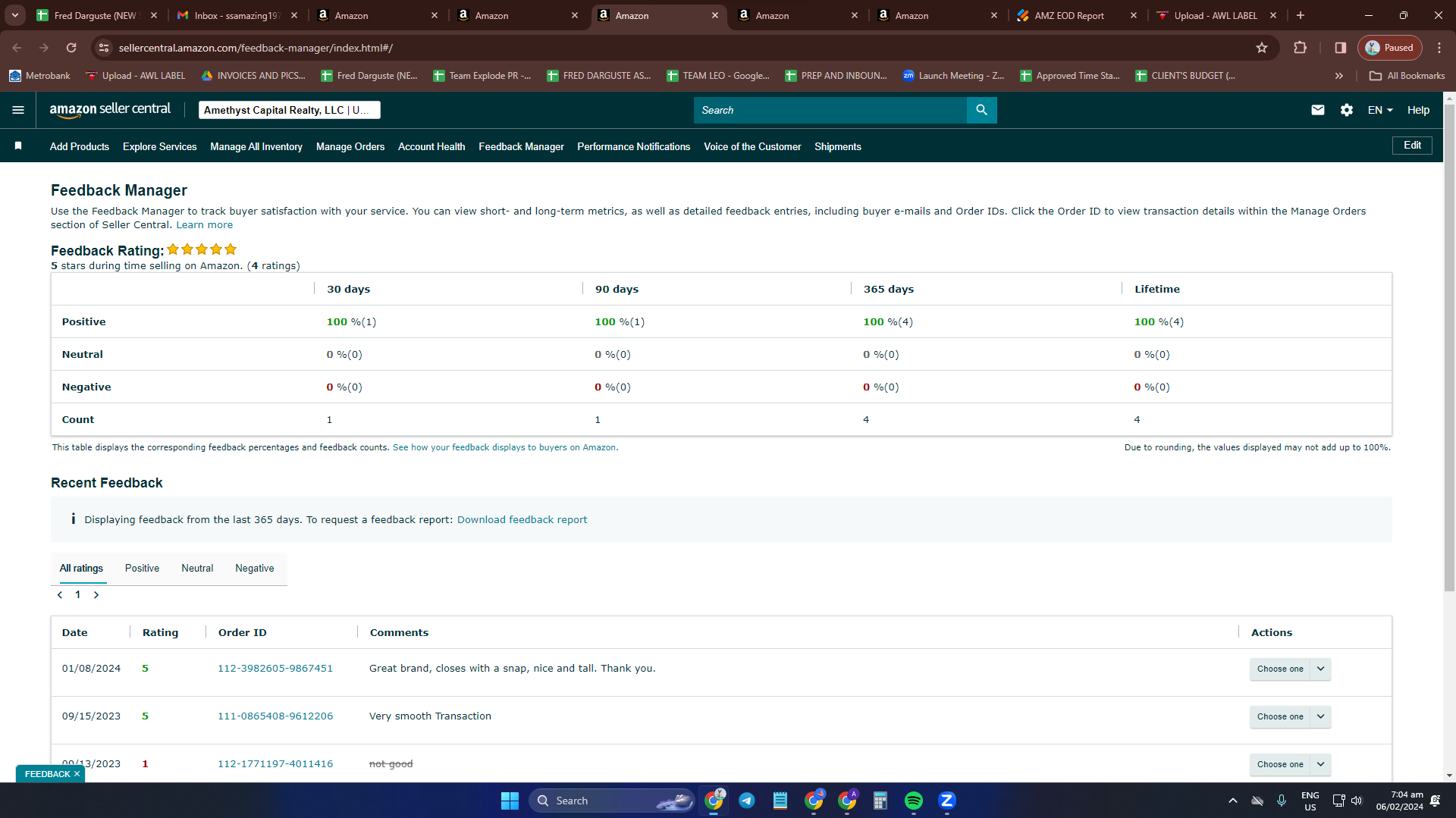Open Telegram from the taskbar
Image resolution: width=1456 pixels, height=818 pixels.
tap(747, 801)
